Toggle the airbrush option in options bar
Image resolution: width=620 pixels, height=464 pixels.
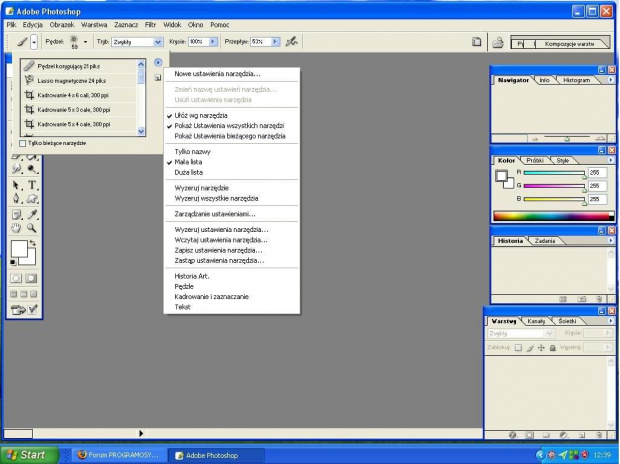point(292,42)
